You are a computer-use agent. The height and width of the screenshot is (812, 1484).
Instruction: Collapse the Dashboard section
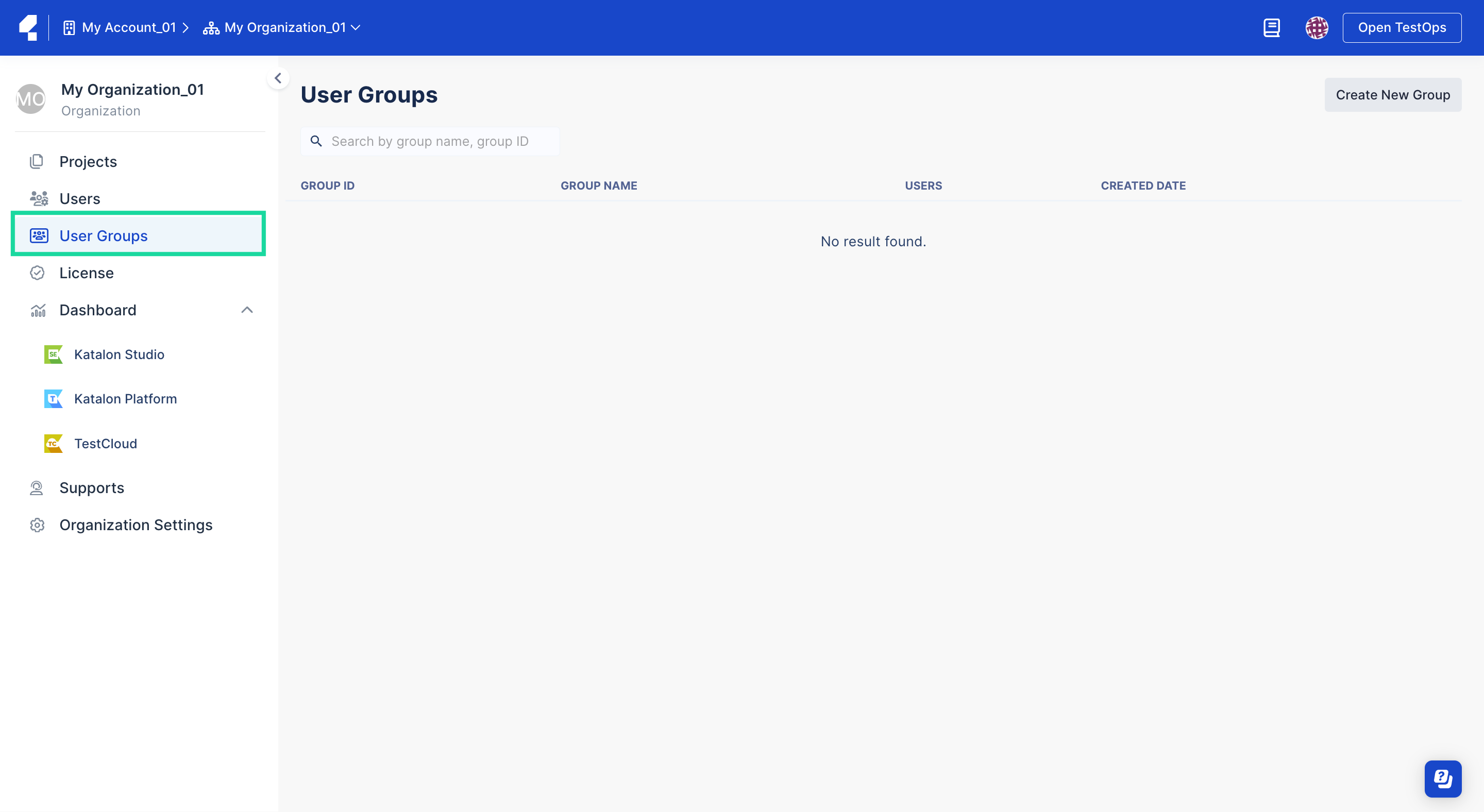[247, 309]
